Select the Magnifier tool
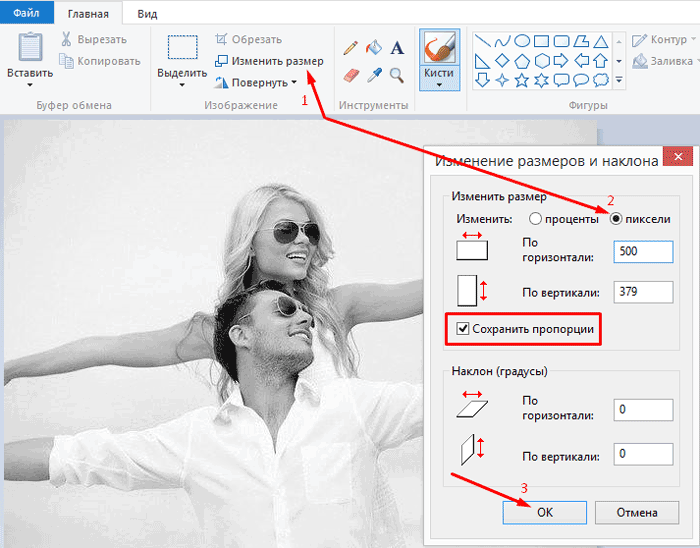This screenshot has width=700, height=548. click(x=397, y=75)
